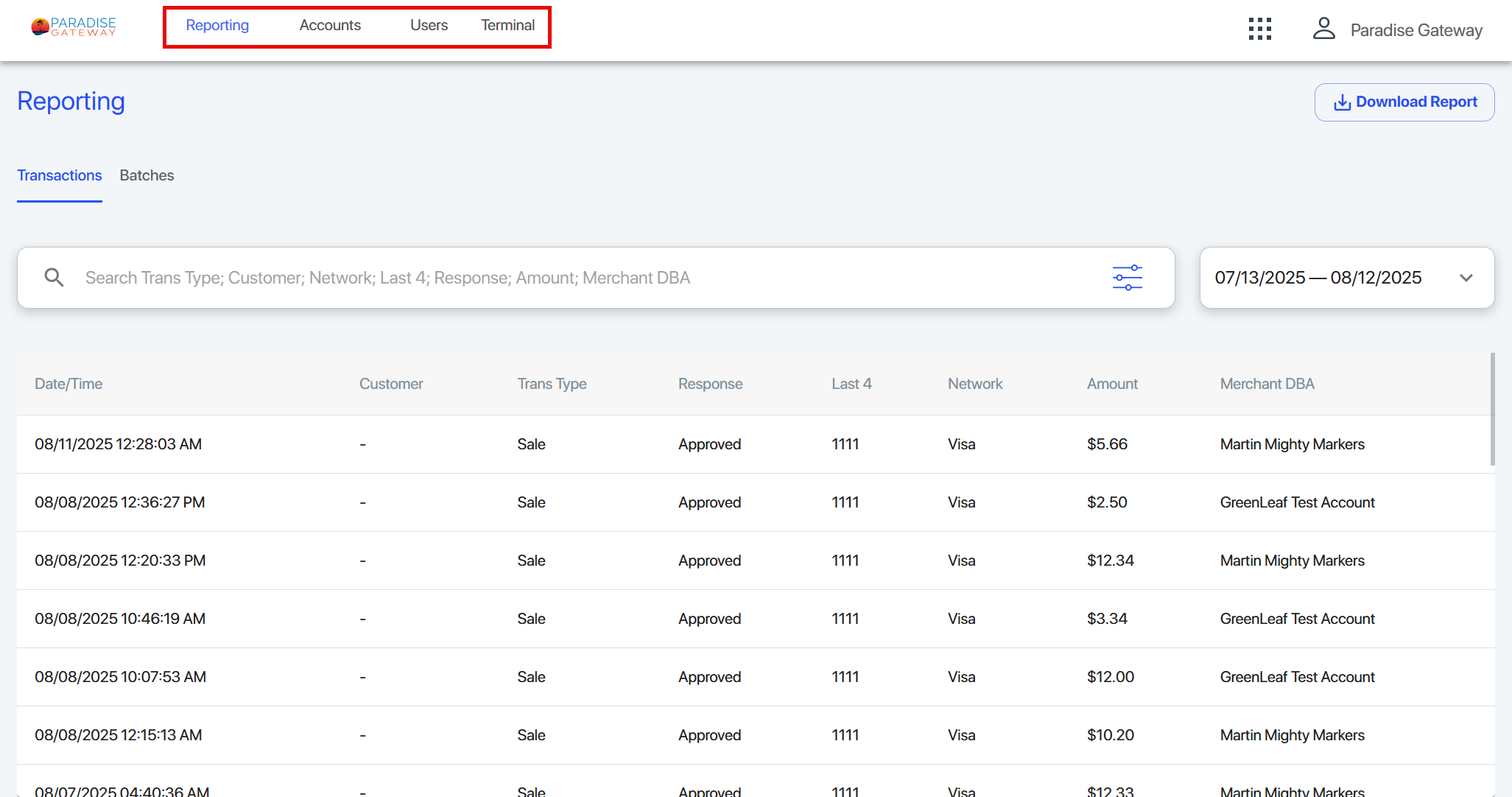
Task: Sort by Trans Type column header
Action: [552, 384]
